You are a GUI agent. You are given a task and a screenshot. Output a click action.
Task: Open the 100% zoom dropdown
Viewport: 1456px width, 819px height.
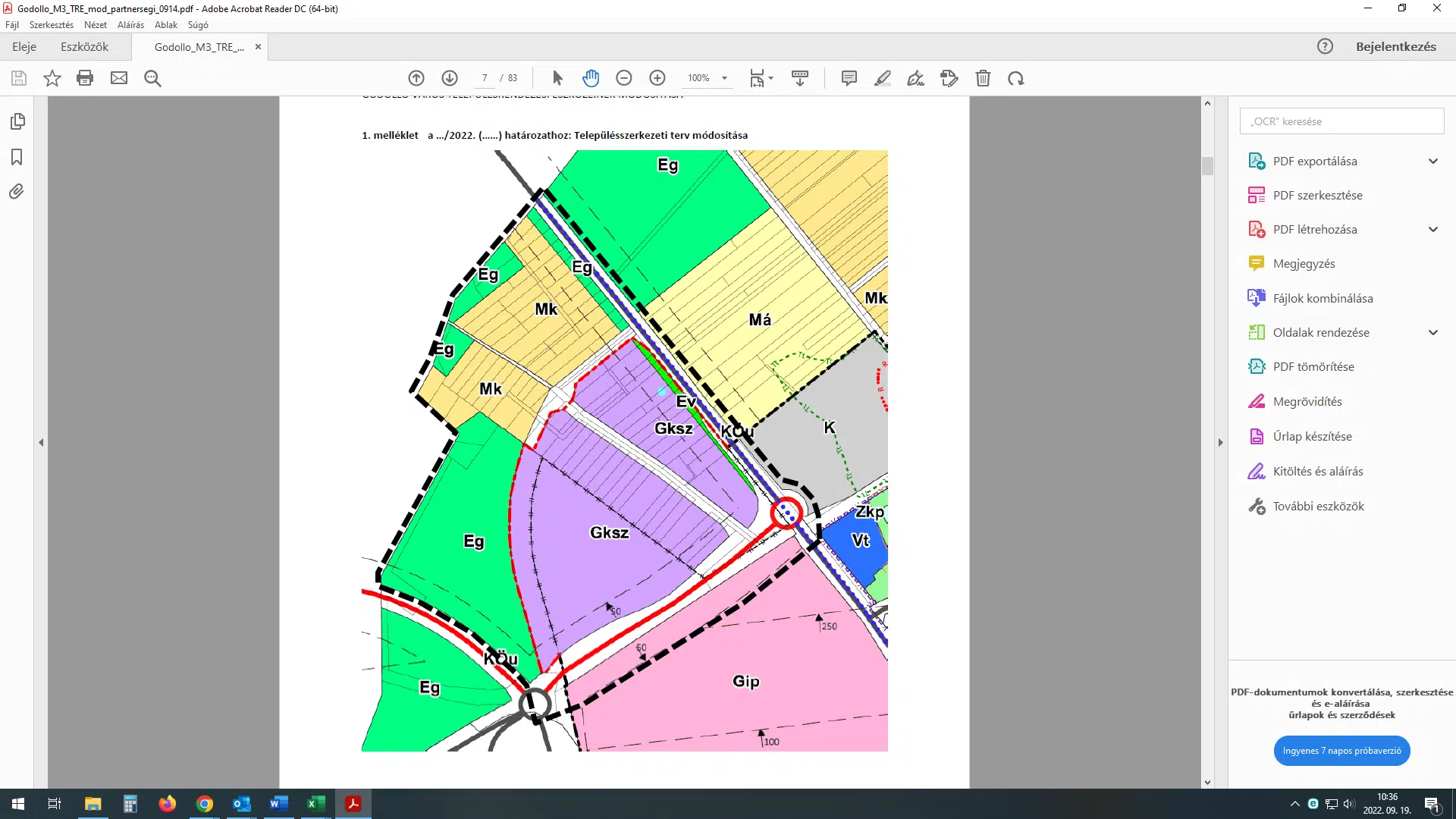click(724, 78)
